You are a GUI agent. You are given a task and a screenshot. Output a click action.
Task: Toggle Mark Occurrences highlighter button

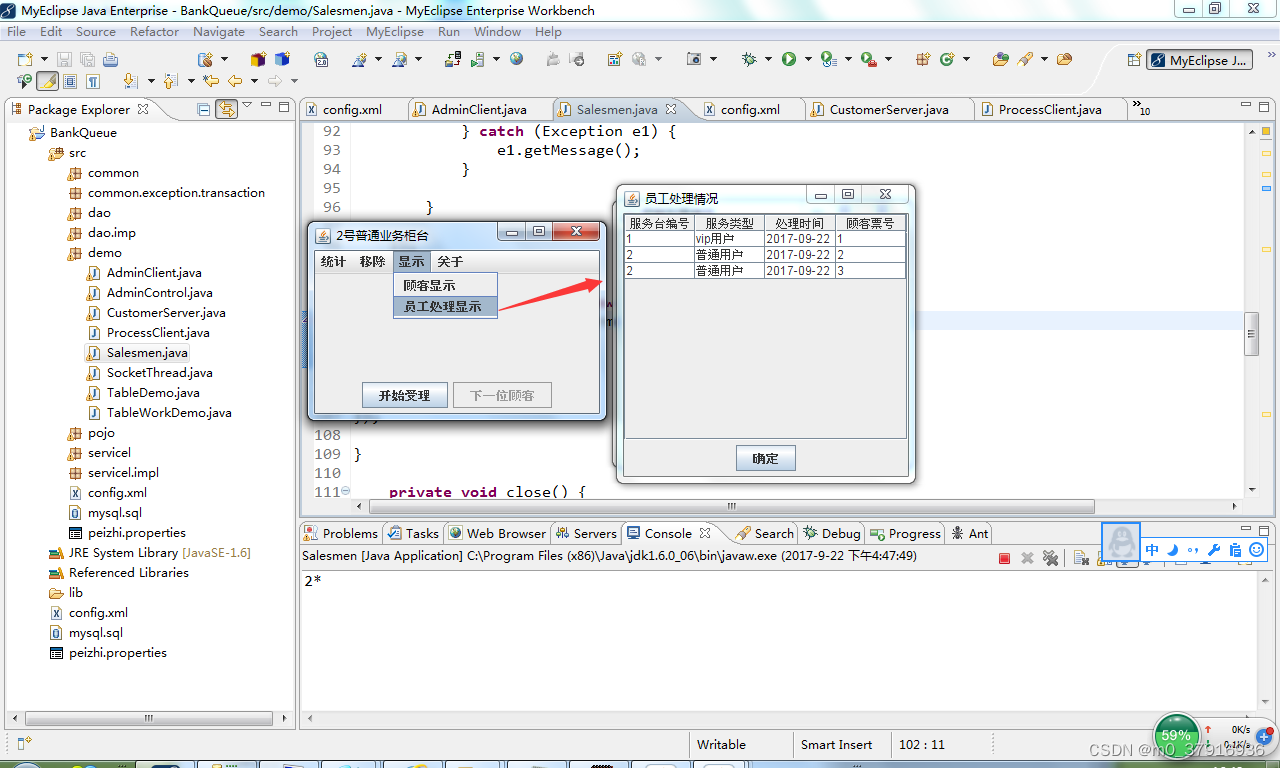pos(47,81)
